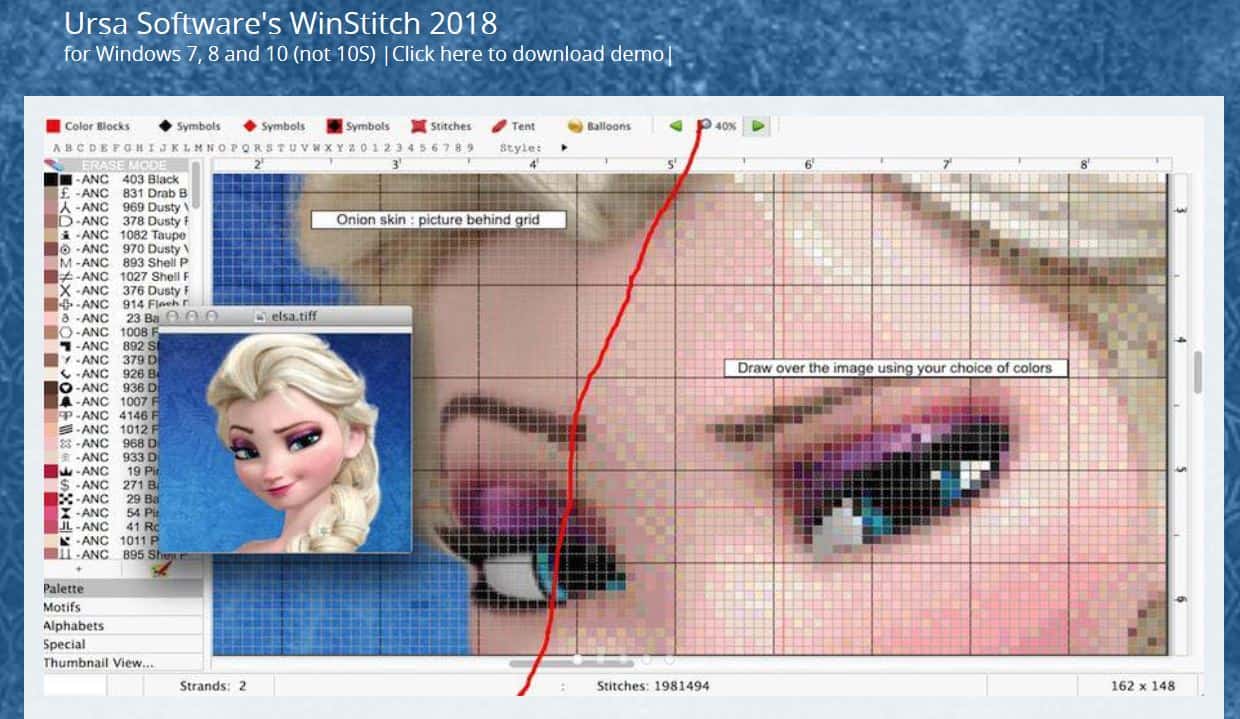Switch to Tent stitch view
The image size is (1240, 719).
click(x=514, y=126)
